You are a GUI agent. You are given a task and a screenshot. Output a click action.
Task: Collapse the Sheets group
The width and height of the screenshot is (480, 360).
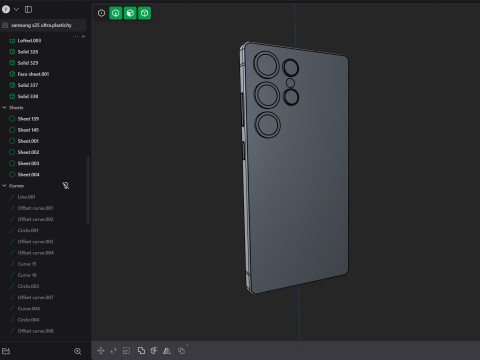pyautogui.click(x=4, y=108)
